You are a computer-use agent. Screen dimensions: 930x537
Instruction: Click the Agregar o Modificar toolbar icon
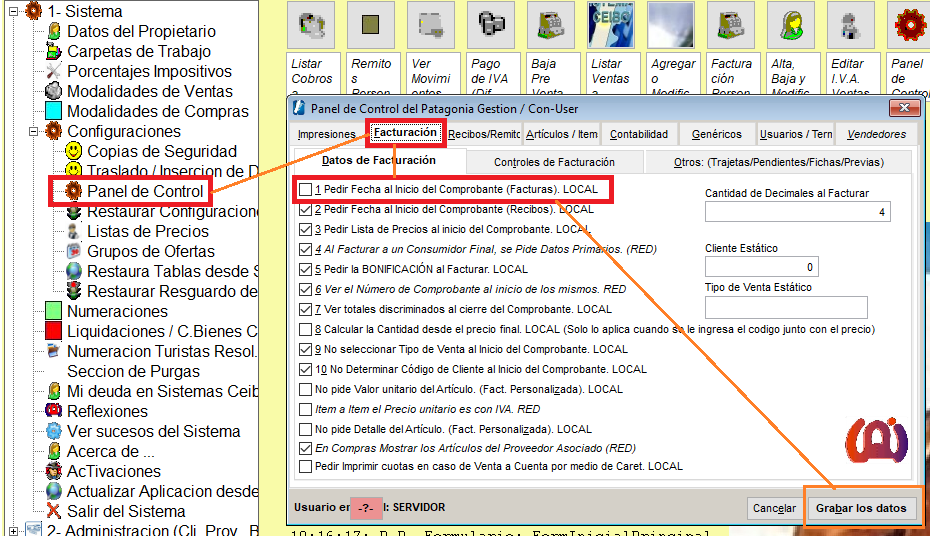point(671,25)
